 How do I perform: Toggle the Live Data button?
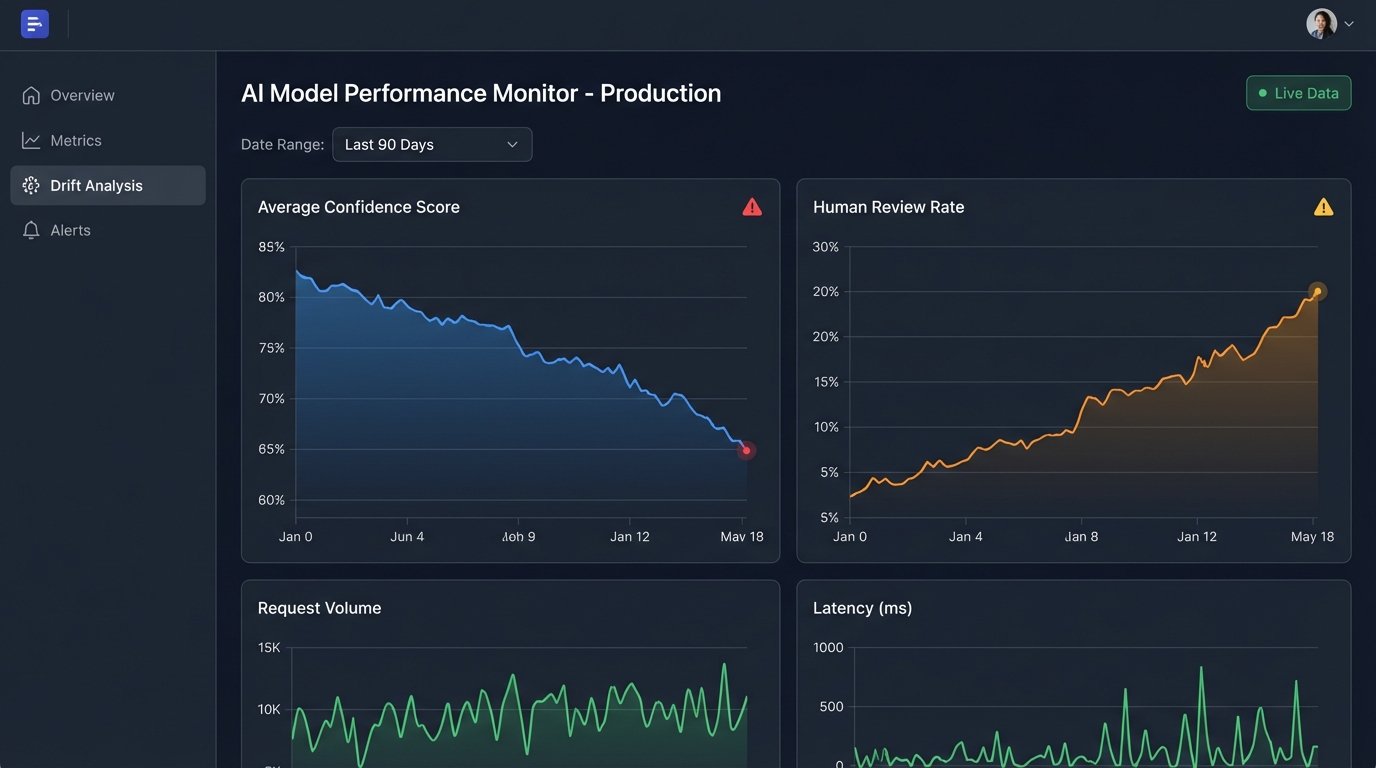(1298, 93)
